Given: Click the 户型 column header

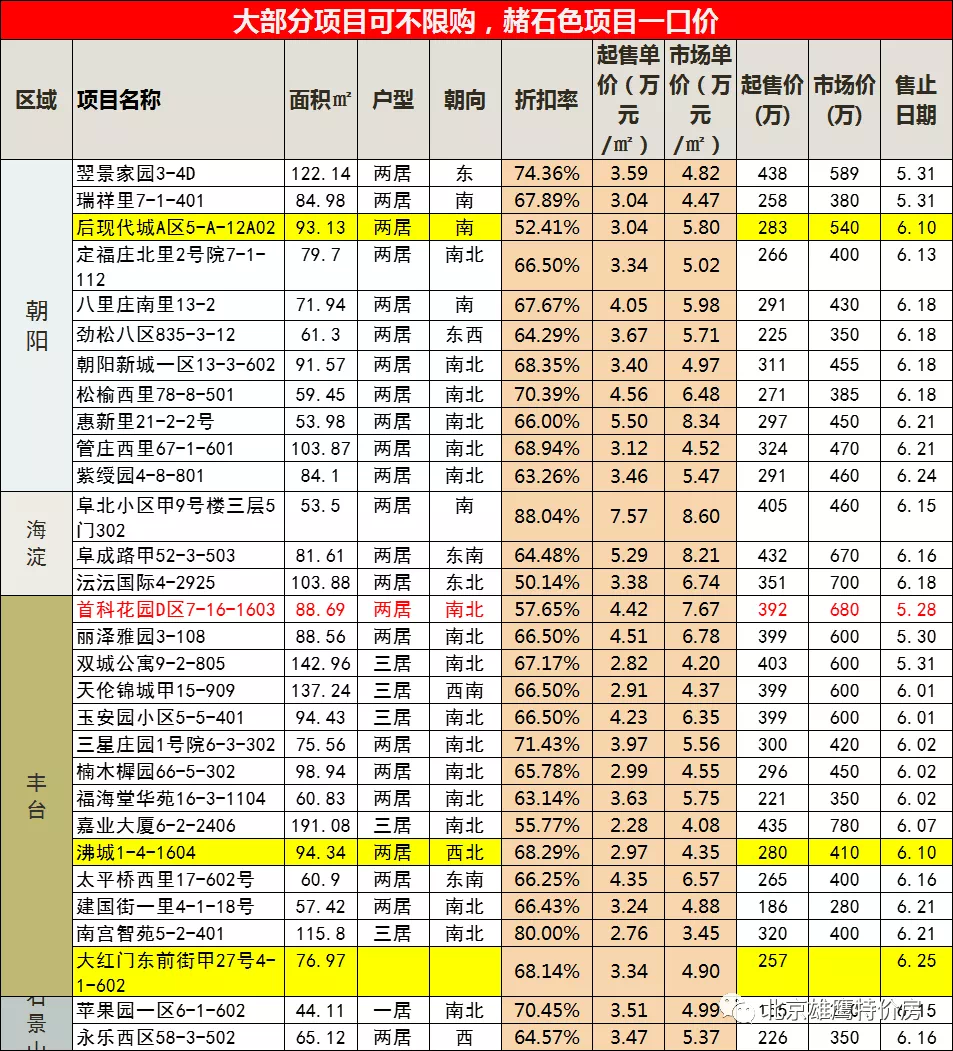Looking at the screenshot, I should click(x=393, y=100).
